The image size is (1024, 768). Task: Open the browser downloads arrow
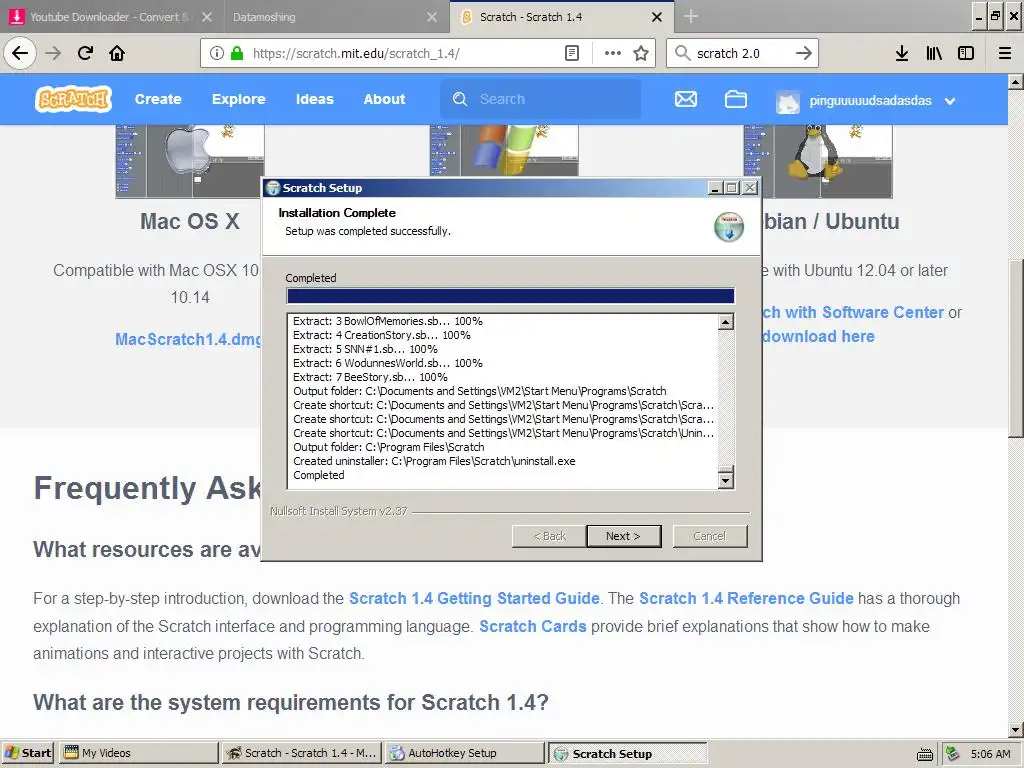902,53
